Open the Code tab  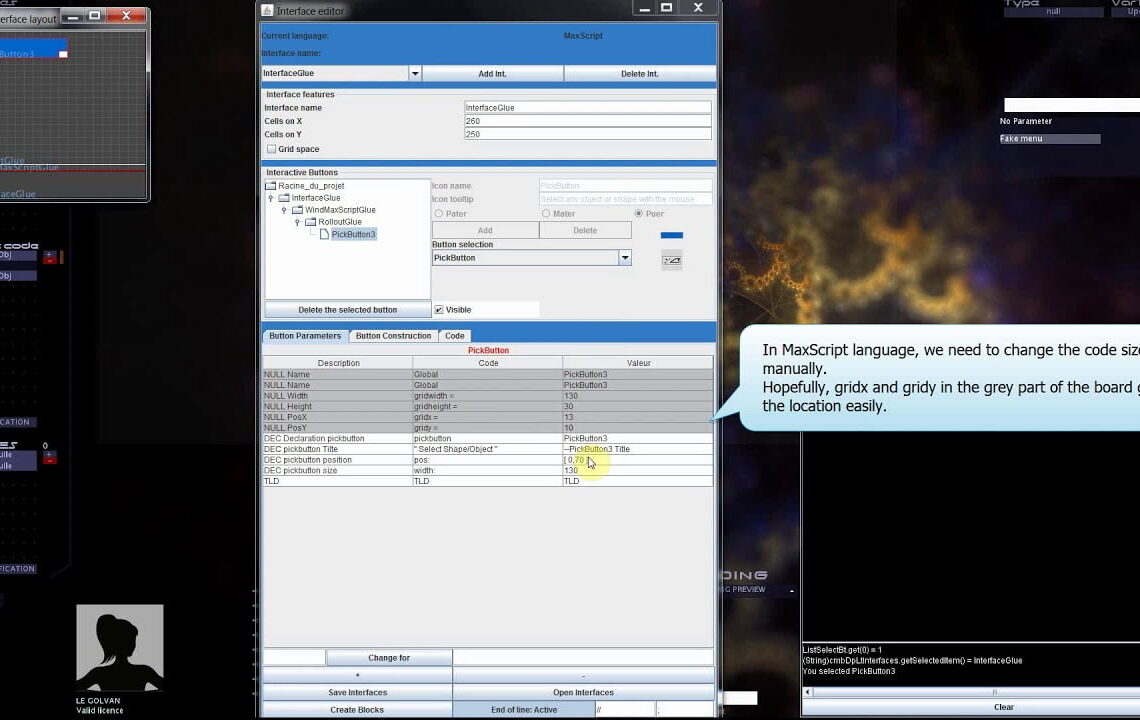(454, 336)
